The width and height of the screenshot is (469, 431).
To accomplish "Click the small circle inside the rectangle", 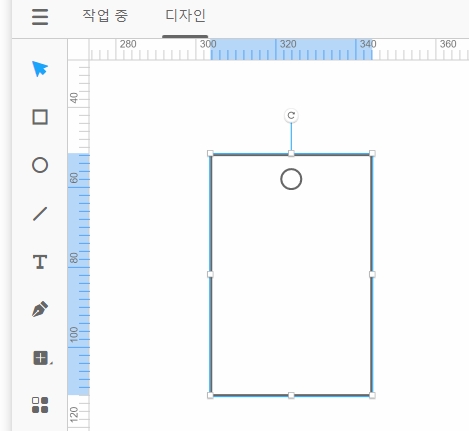I will pos(291,179).
